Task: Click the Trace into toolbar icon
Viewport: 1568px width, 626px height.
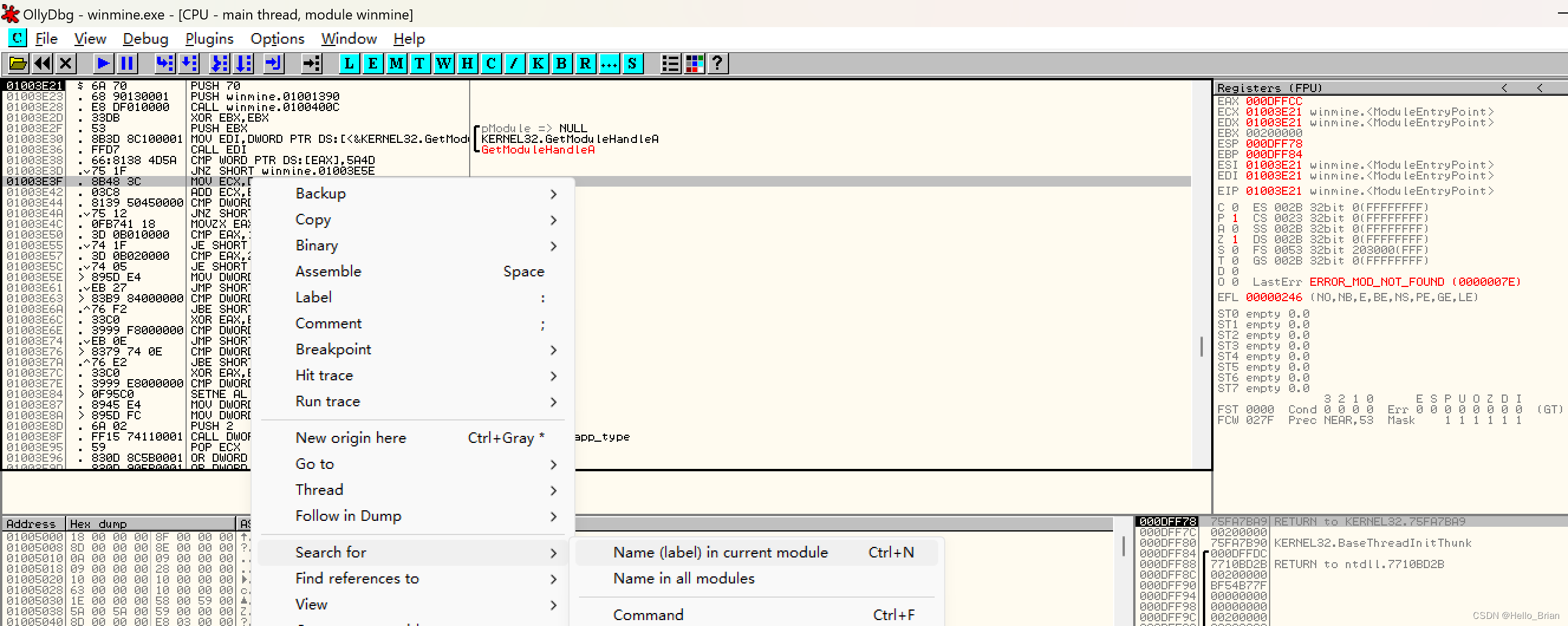Action: pos(219,63)
